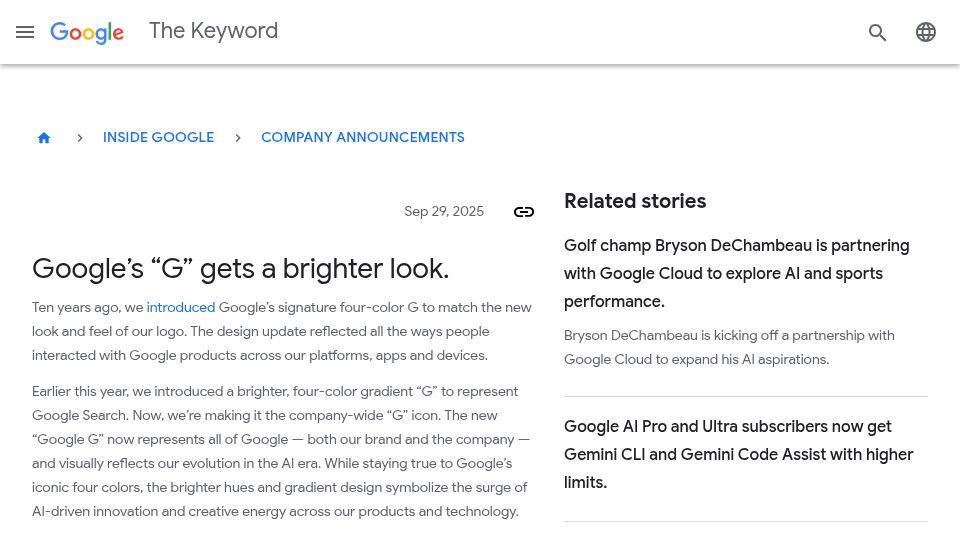Click the article date Sep 29, 2025
The height and width of the screenshot is (540, 960).
[x=444, y=211]
